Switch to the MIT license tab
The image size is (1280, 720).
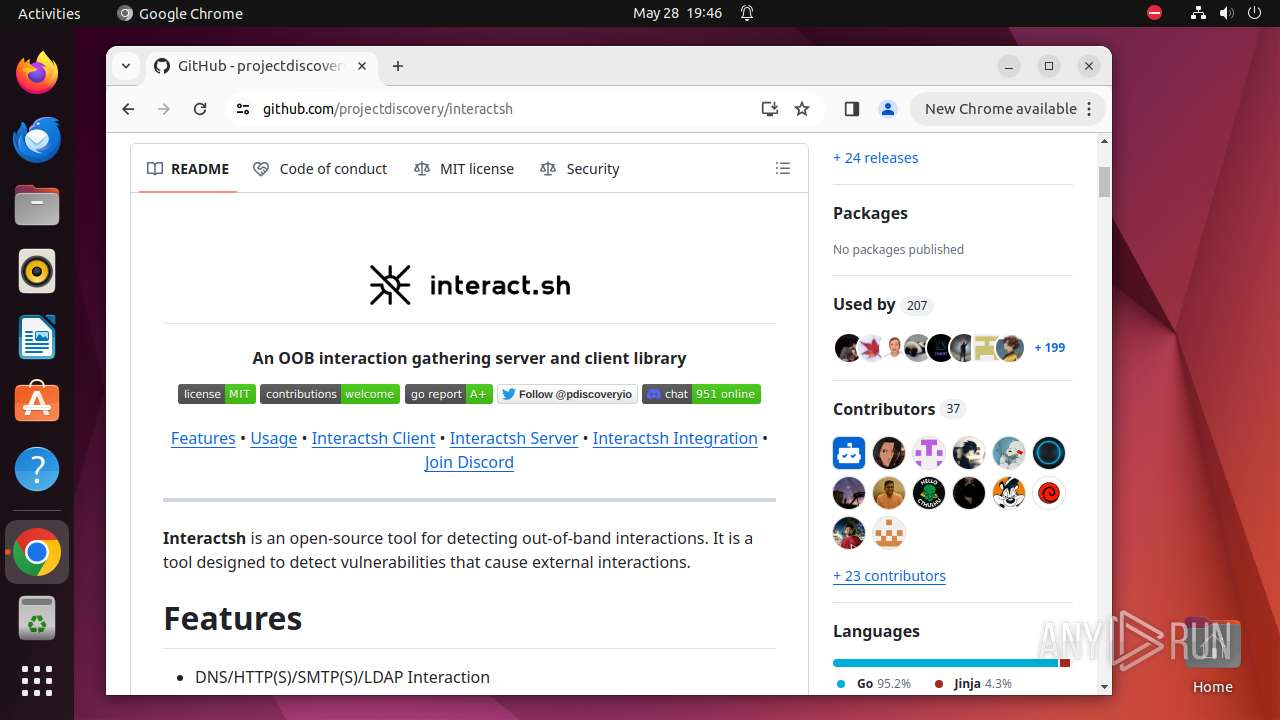coord(464,169)
